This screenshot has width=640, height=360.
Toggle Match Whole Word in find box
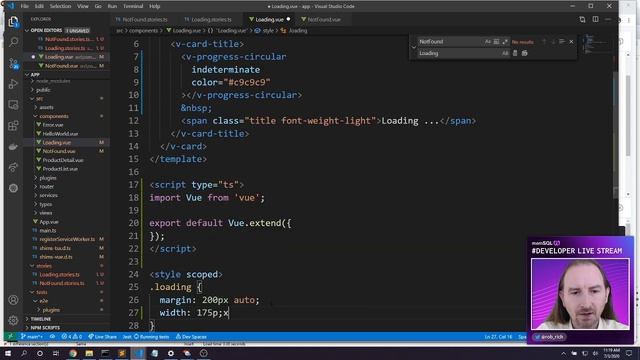(496, 42)
